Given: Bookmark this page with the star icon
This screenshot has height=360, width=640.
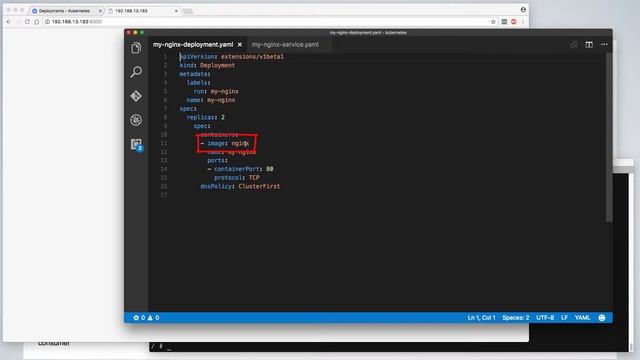Looking at the screenshot, I should 493,22.
